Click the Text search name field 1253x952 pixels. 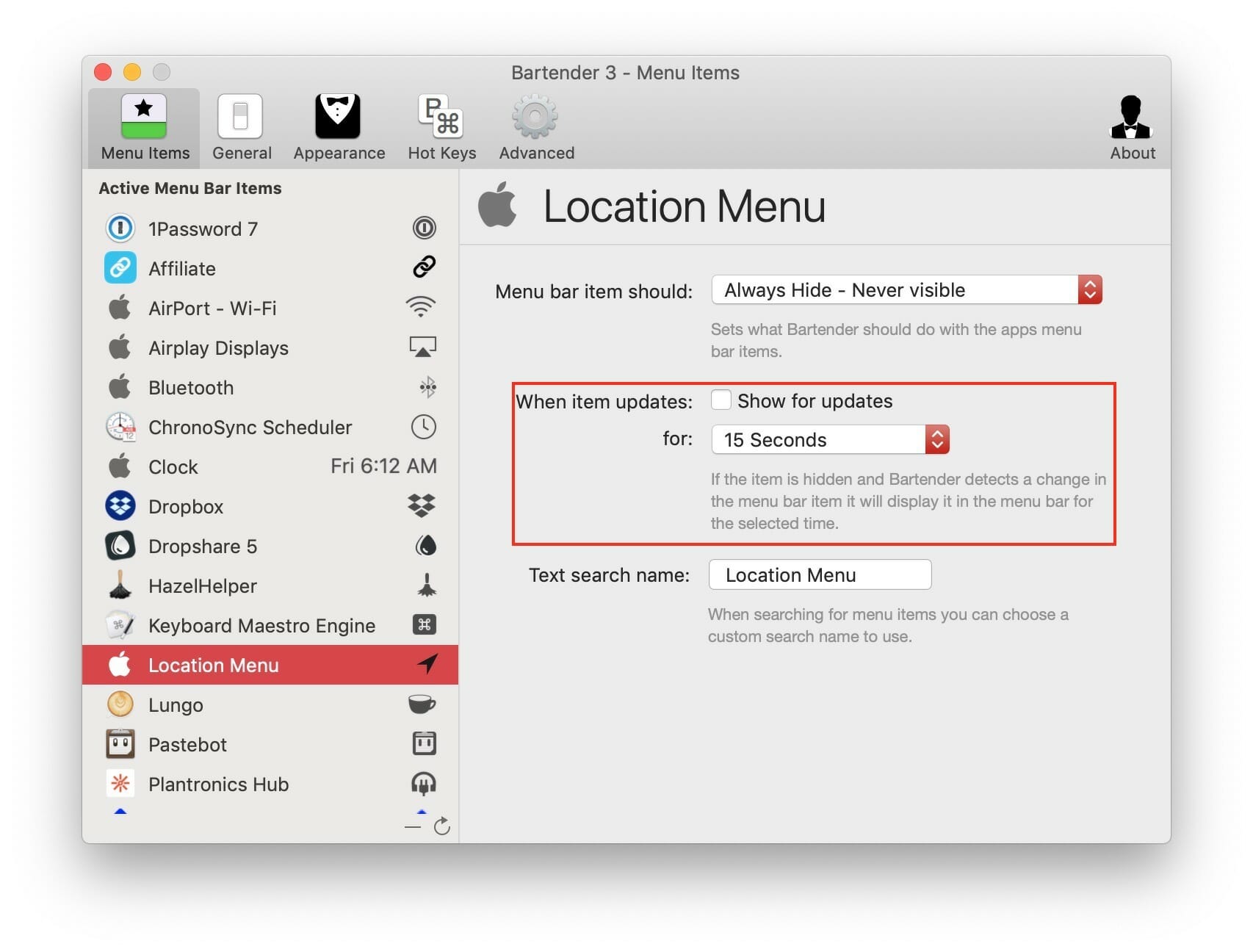(820, 575)
